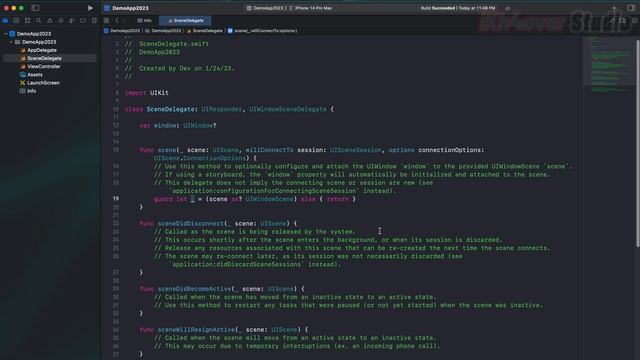Open the Breakpoint navigator icon

83,20
